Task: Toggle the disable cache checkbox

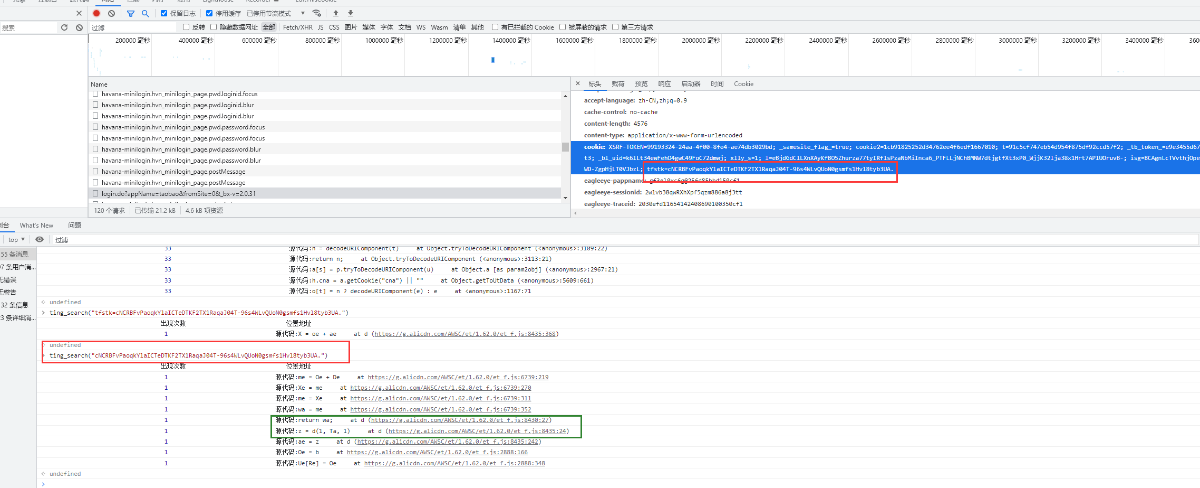Action: (210, 13)
